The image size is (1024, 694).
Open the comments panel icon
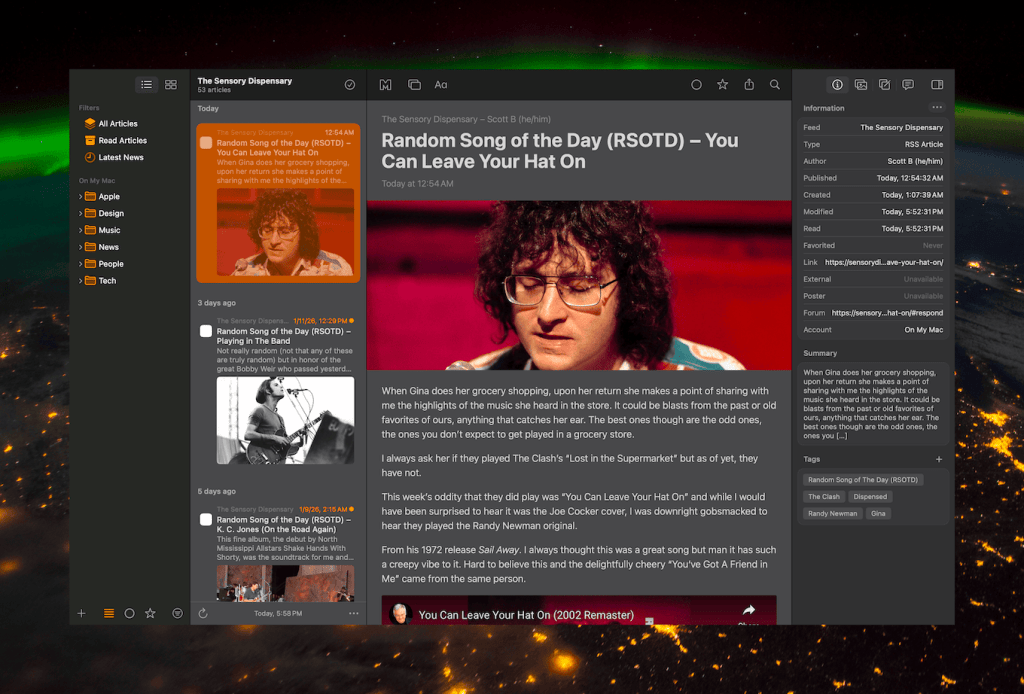click(910, 85)
